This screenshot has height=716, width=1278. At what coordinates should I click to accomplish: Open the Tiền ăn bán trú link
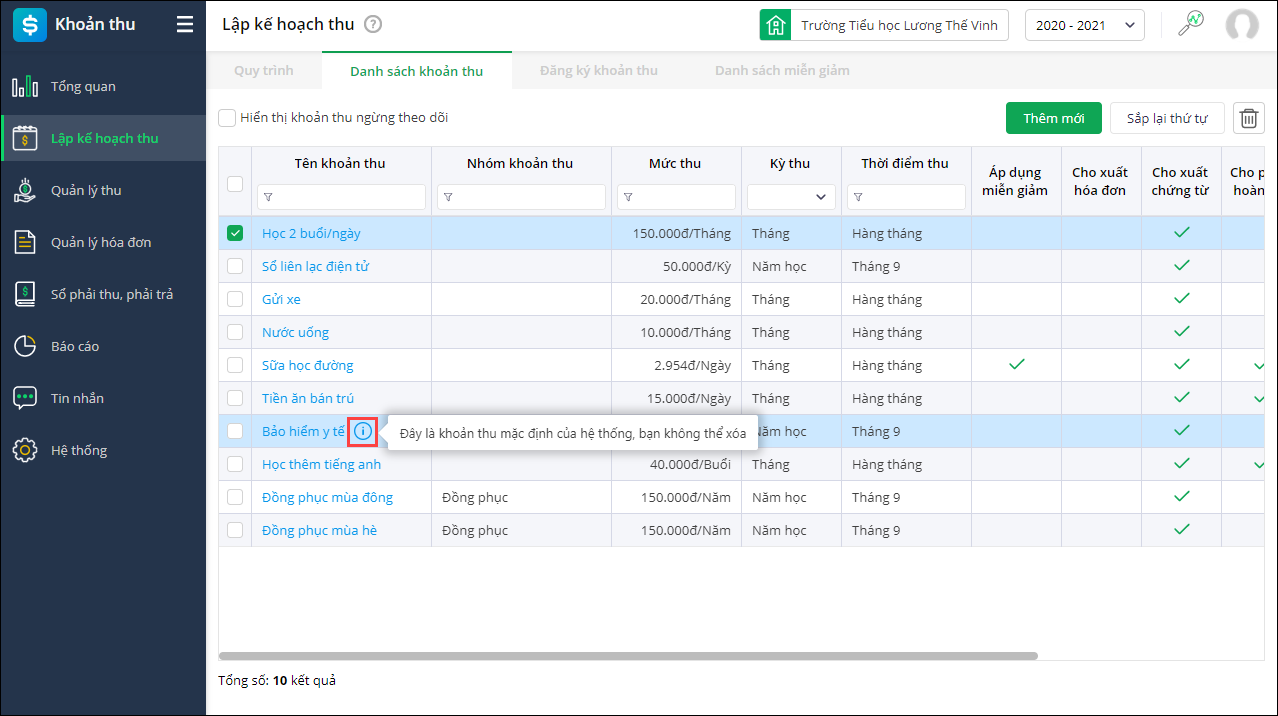(x=308, y=398)
